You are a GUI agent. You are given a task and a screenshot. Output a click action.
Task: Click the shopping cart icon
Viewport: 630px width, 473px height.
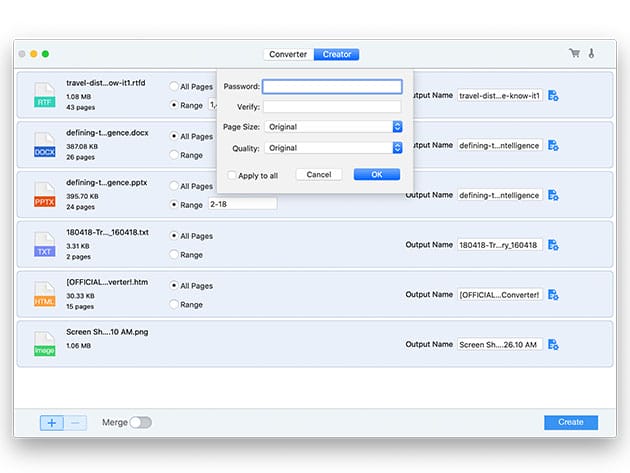tap(574, 54)
